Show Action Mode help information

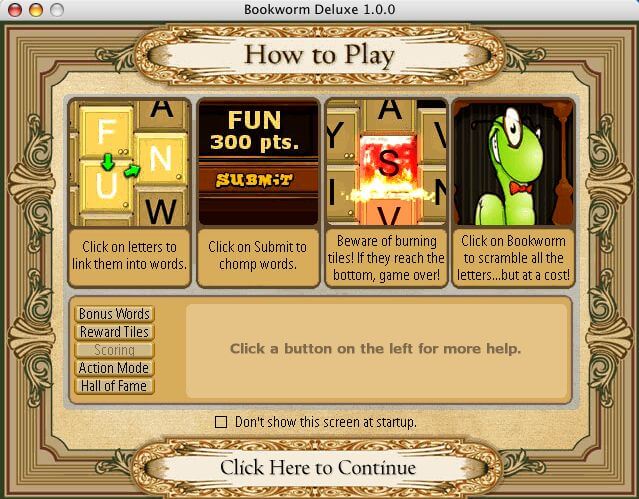tap(115, 368)
